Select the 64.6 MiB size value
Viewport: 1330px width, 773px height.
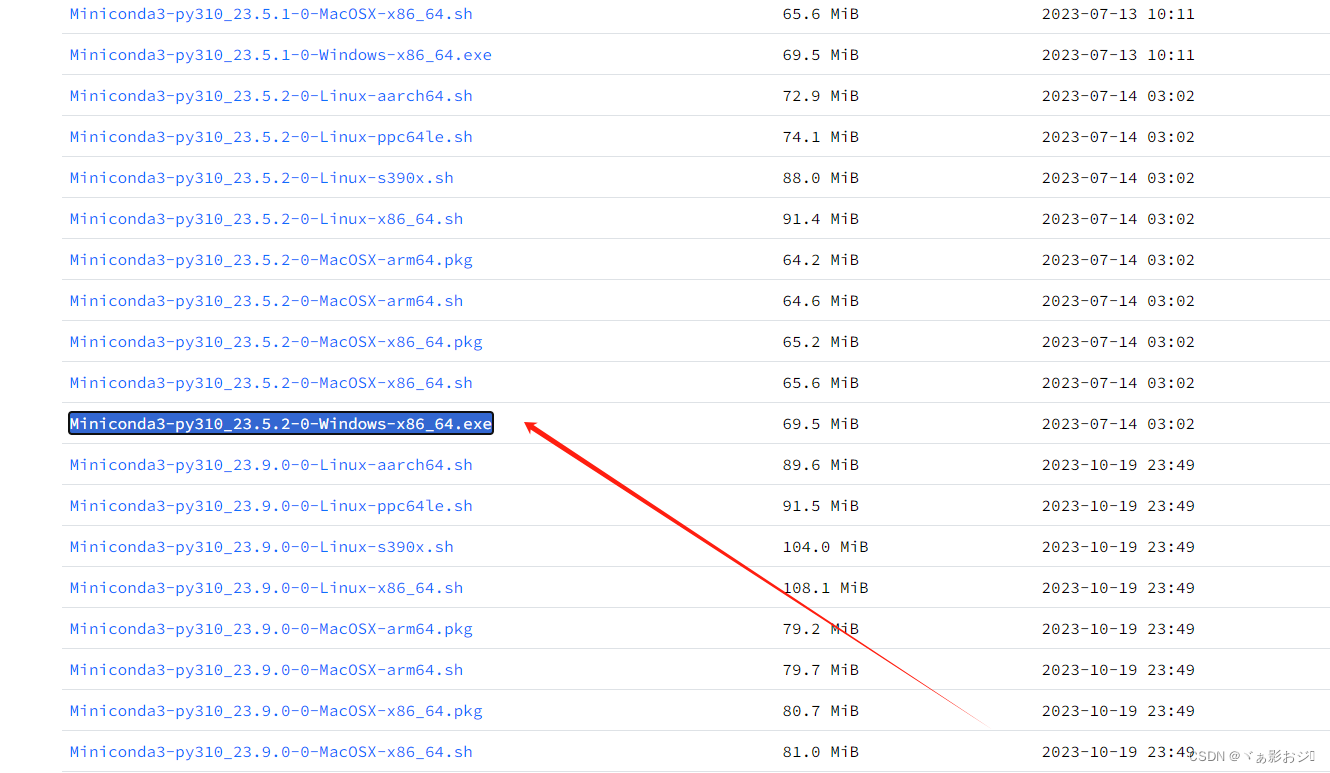tap(820, 301)
